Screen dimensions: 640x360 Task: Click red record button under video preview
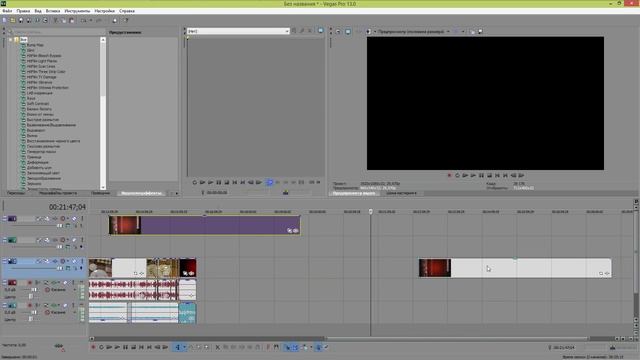coord(449,176)
